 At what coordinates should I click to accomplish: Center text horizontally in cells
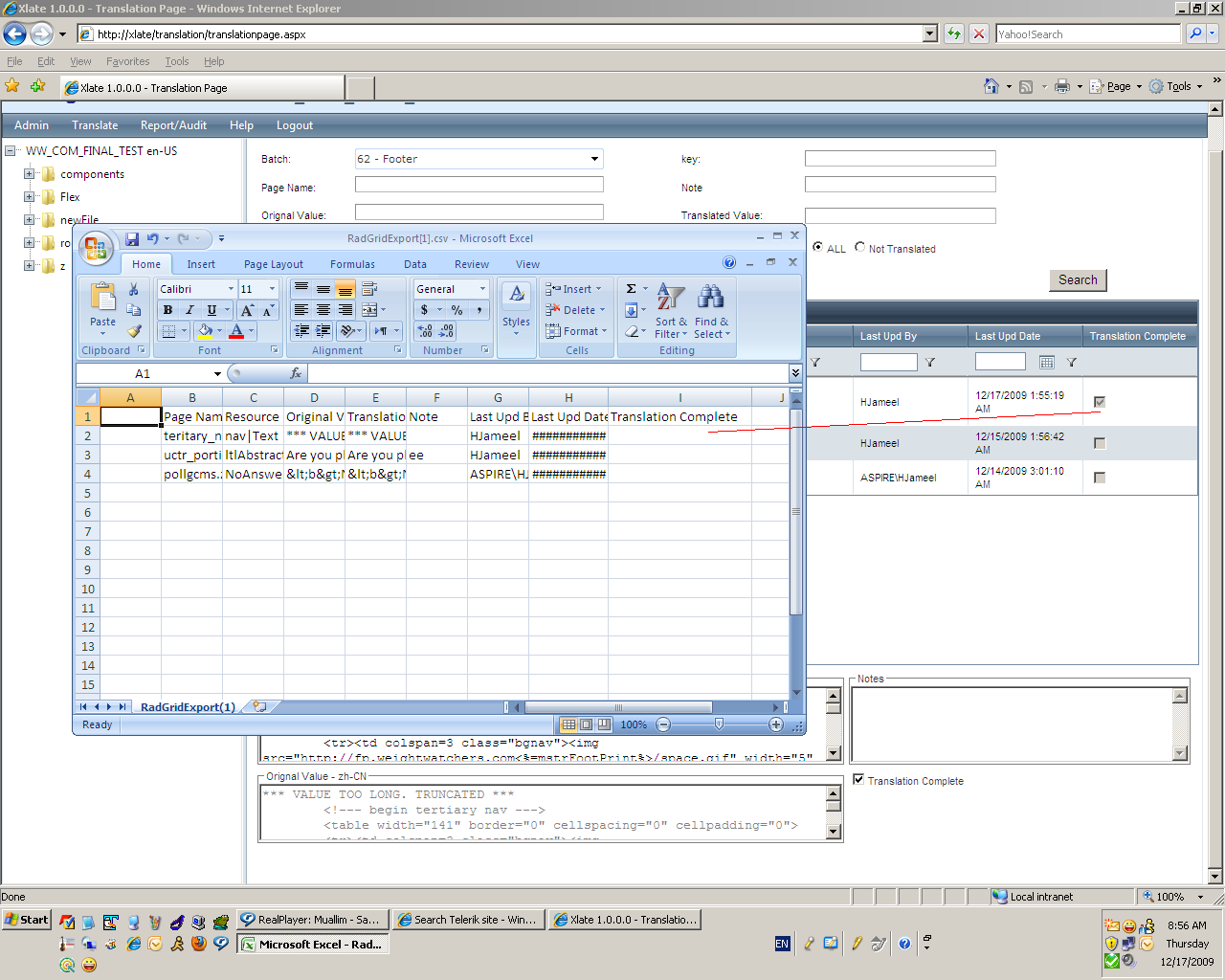click(x=323, y=310)
